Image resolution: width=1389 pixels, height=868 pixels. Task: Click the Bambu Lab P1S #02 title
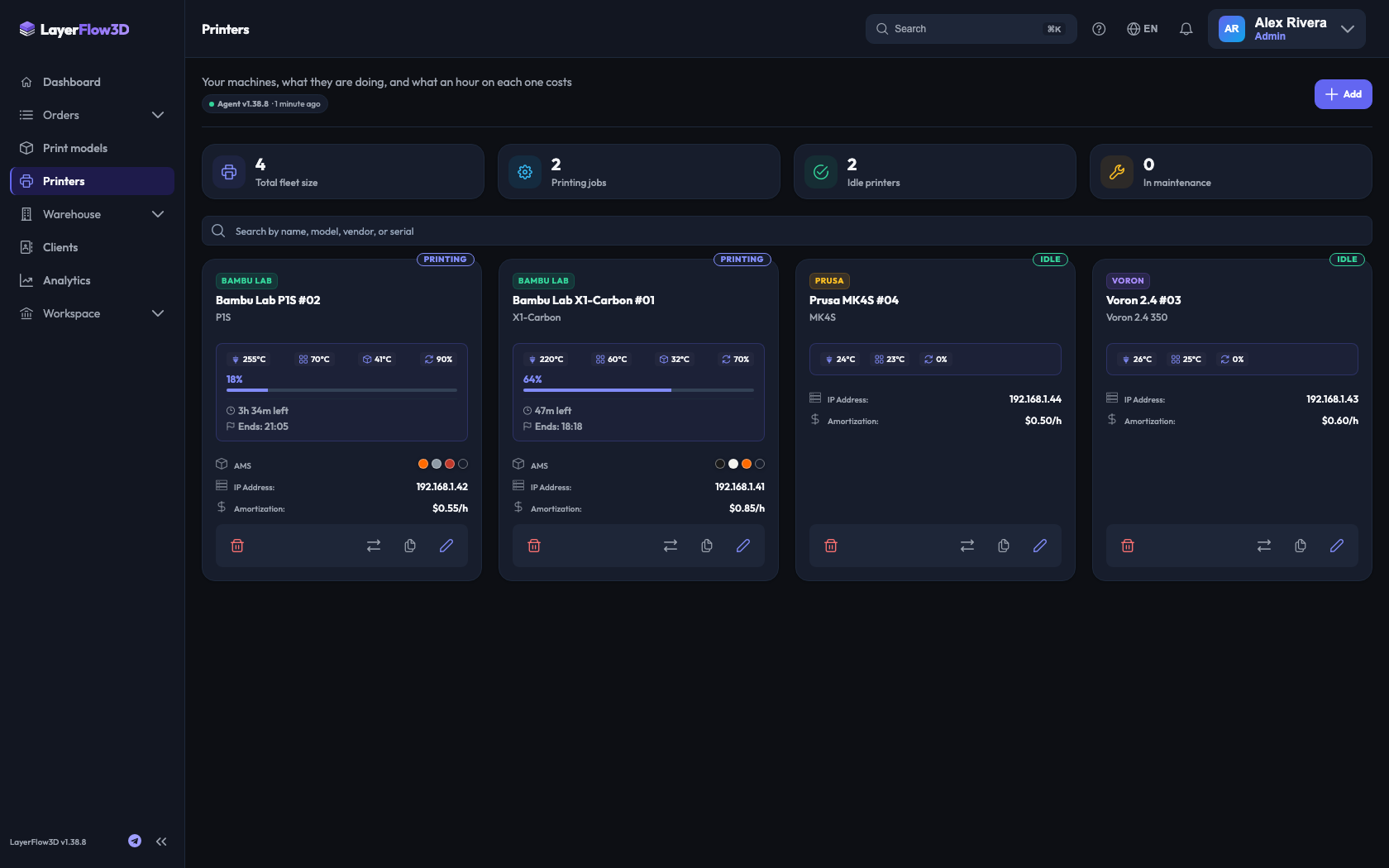268,300
